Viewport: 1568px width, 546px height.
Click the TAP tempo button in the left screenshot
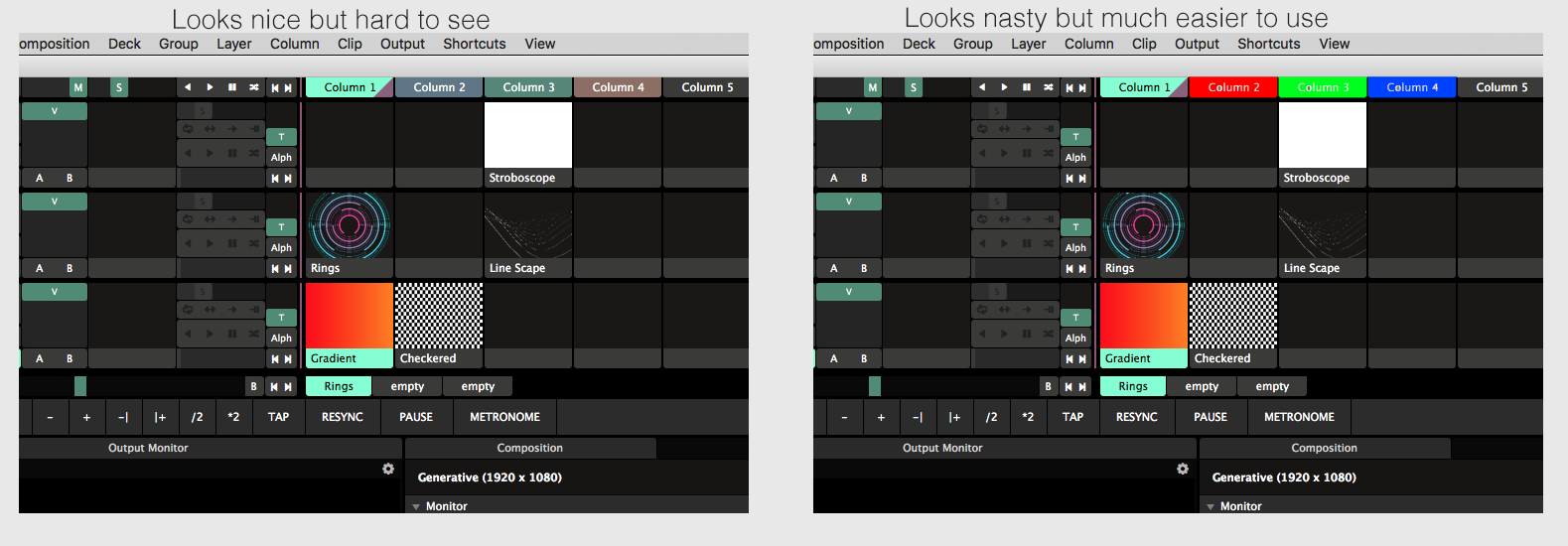point(278,417)
